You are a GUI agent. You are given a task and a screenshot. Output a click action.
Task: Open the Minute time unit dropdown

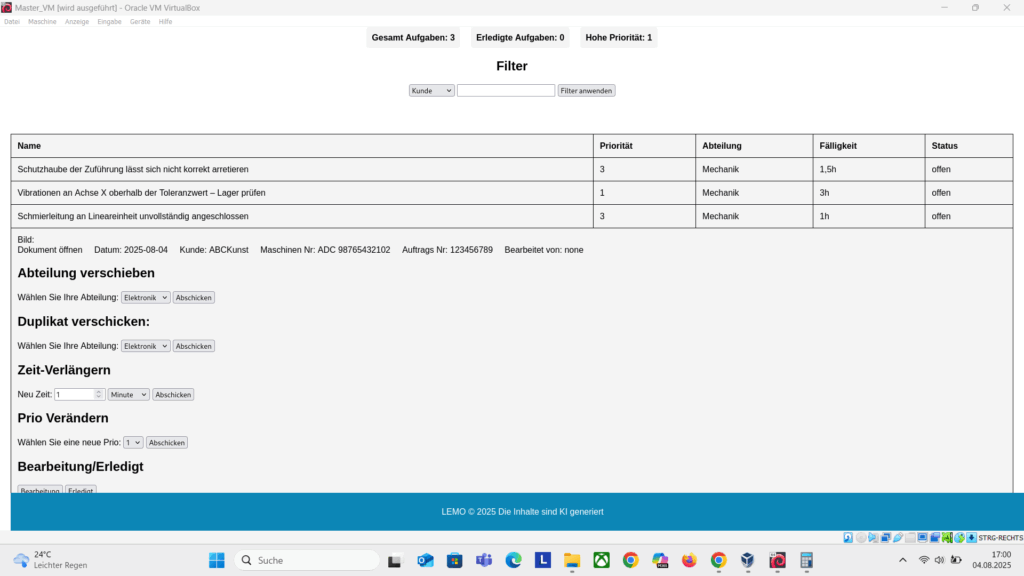click(128, 395)
